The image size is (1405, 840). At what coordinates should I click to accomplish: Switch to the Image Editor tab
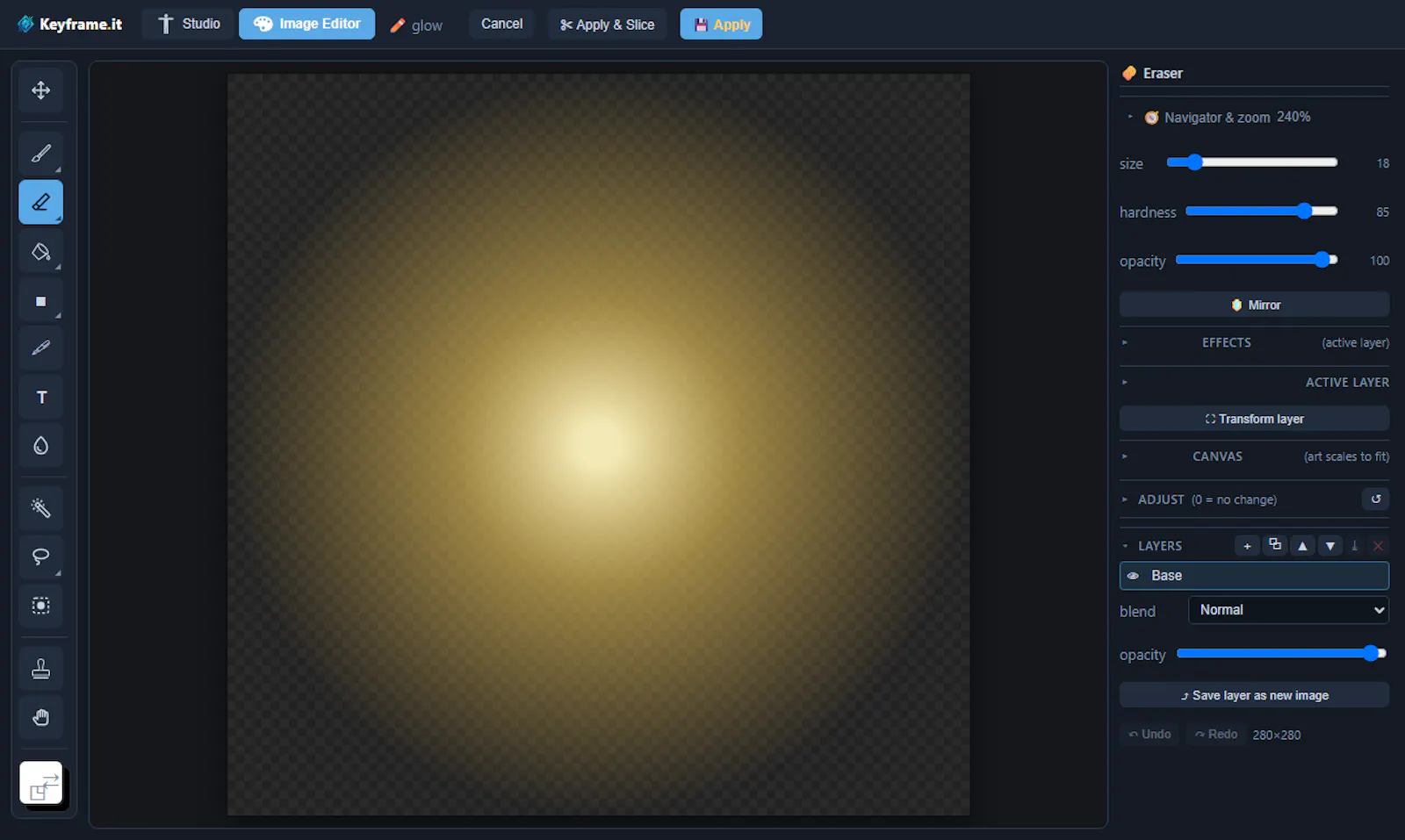click(306, 24)
